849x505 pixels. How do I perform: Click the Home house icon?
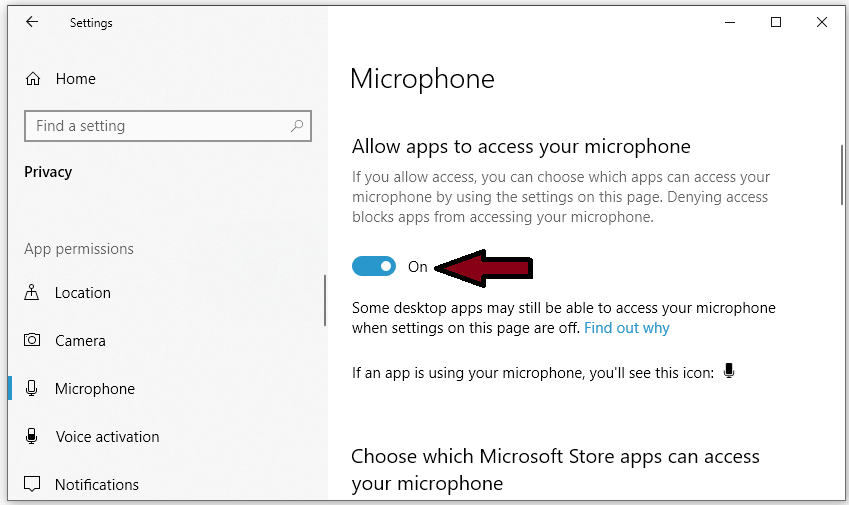[32, 78]
